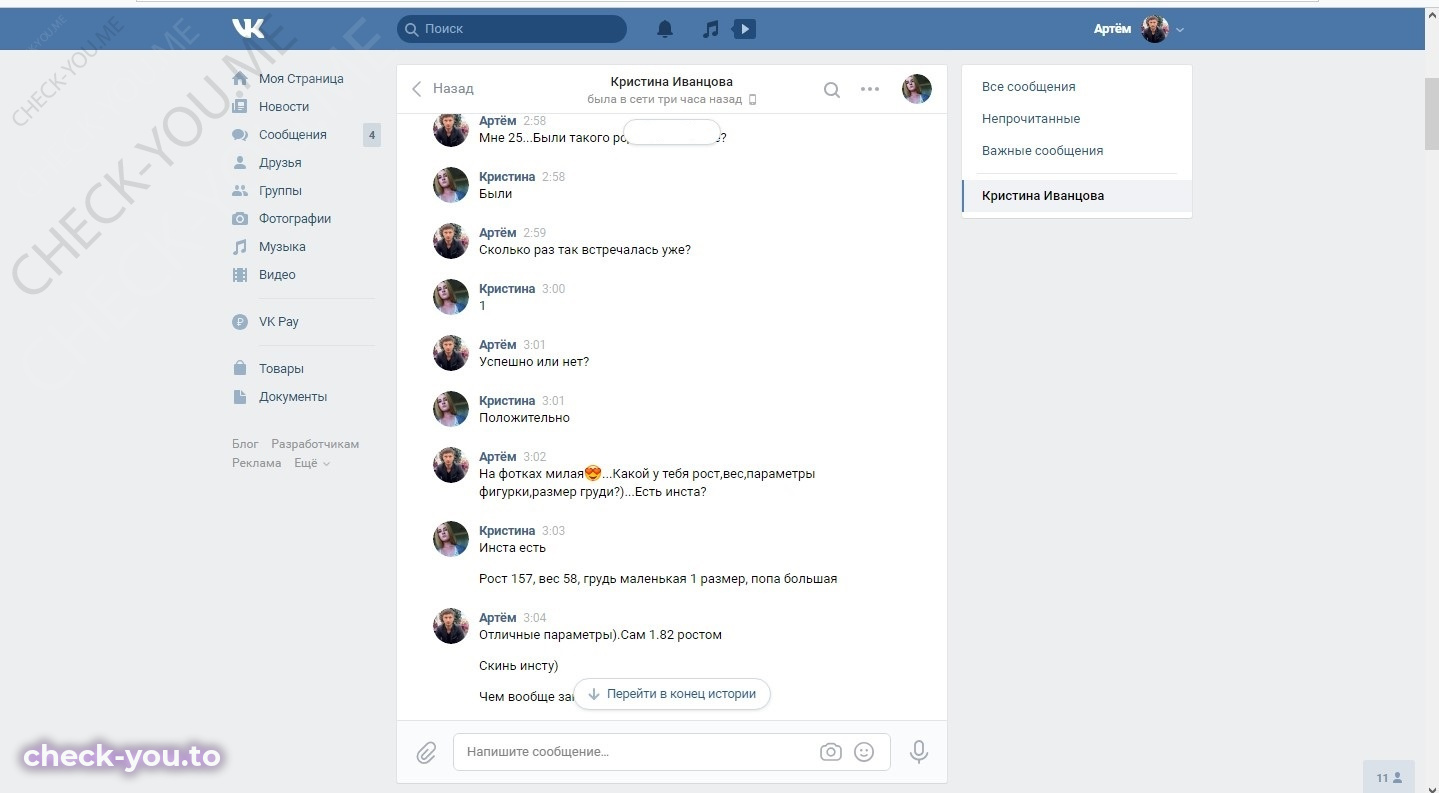Screen dimensions: 1439x793
Task: Click the Разработчикам footer link
Action: tap(315, 444)
